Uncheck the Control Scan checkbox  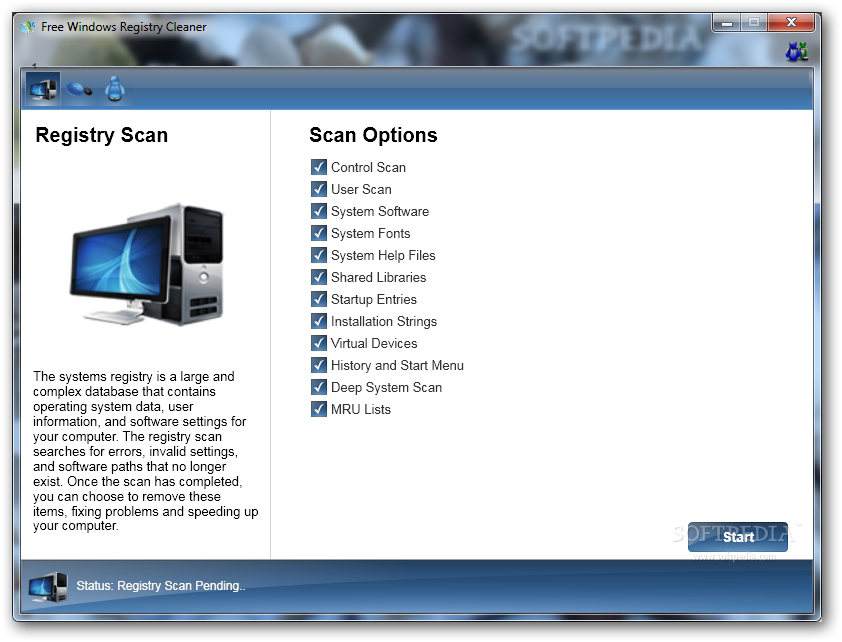tap(319, 167)
